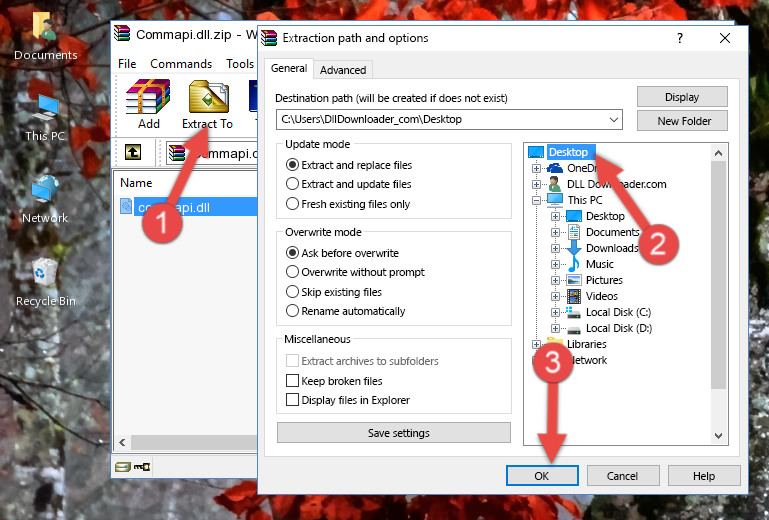Click the folder tree scroll up arrow
The height and width of the screenshot is (520, 769).
(x=718, y=153)
